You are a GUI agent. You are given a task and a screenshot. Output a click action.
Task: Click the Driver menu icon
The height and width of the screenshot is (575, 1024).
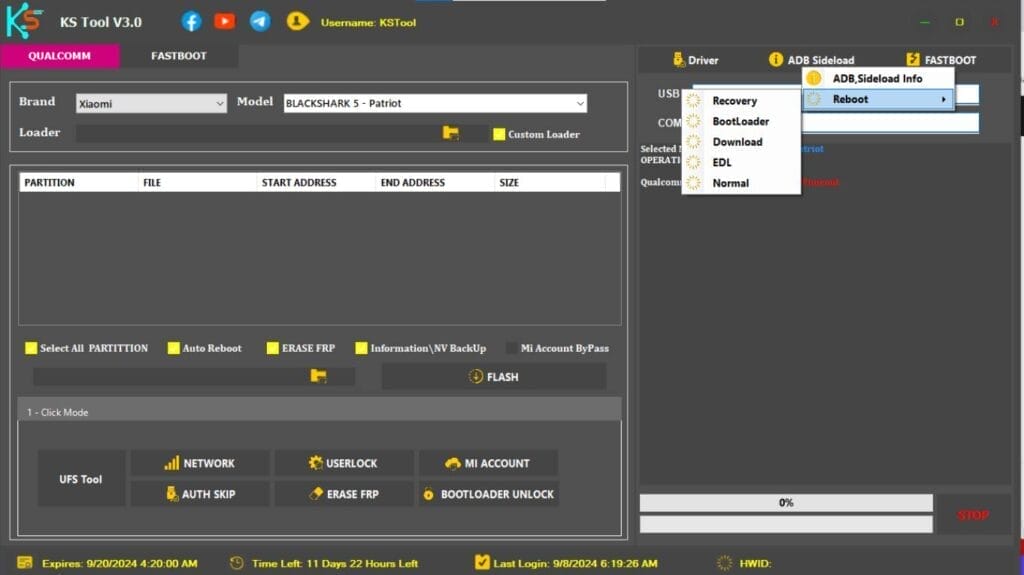(678, 59)
